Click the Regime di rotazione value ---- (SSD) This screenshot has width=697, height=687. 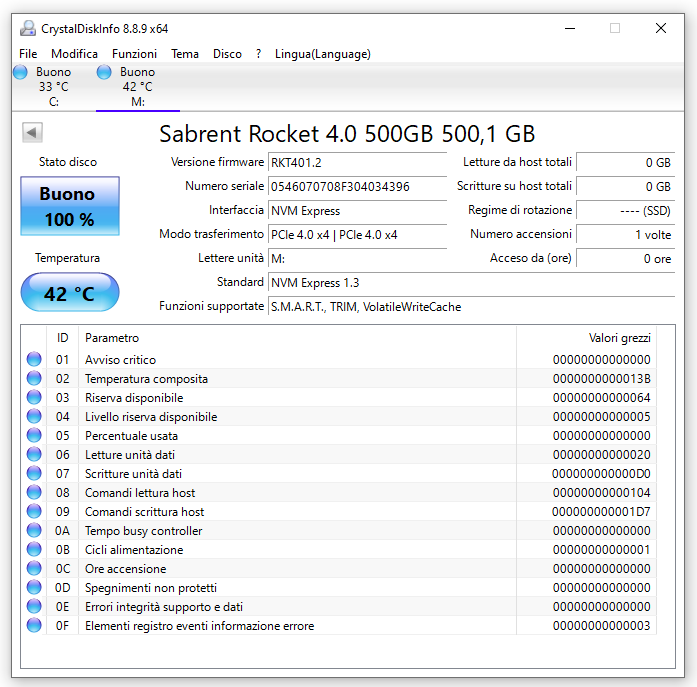tap(625, 210)
